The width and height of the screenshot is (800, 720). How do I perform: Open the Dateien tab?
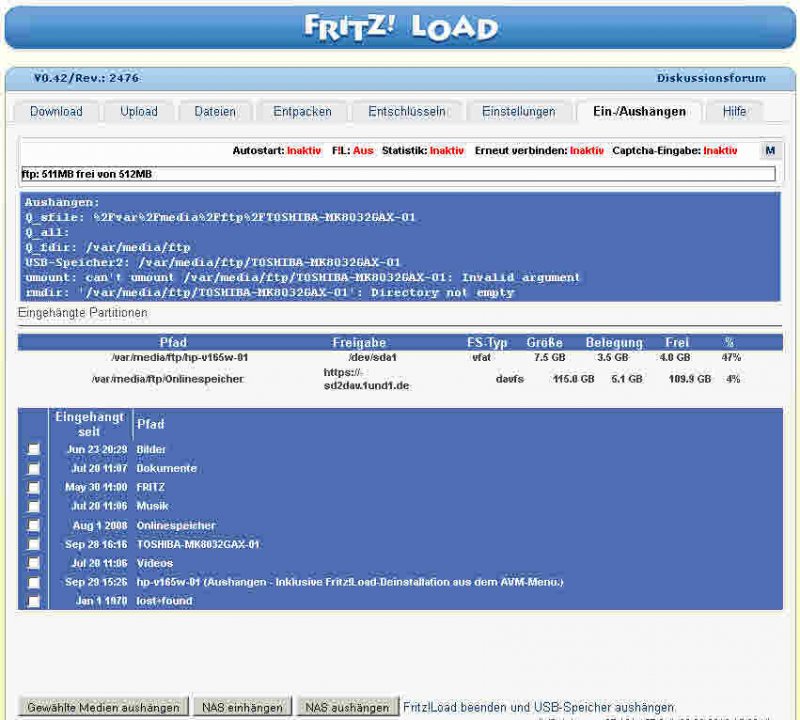tap(215, 111)
